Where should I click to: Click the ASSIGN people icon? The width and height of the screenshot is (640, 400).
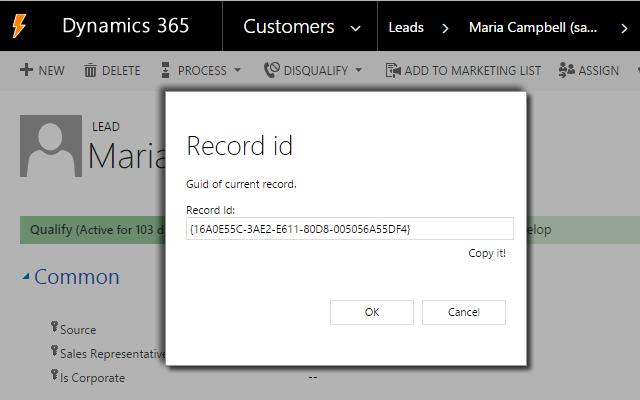tap(566, 71)
